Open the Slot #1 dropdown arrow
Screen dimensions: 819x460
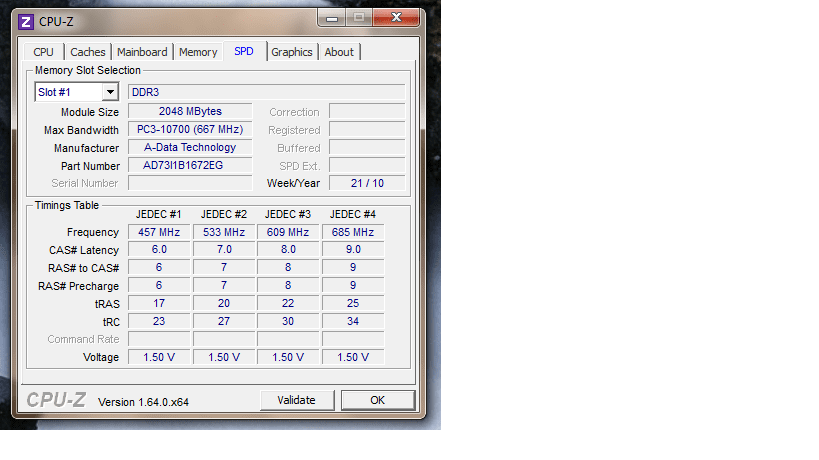click(110, 92)
